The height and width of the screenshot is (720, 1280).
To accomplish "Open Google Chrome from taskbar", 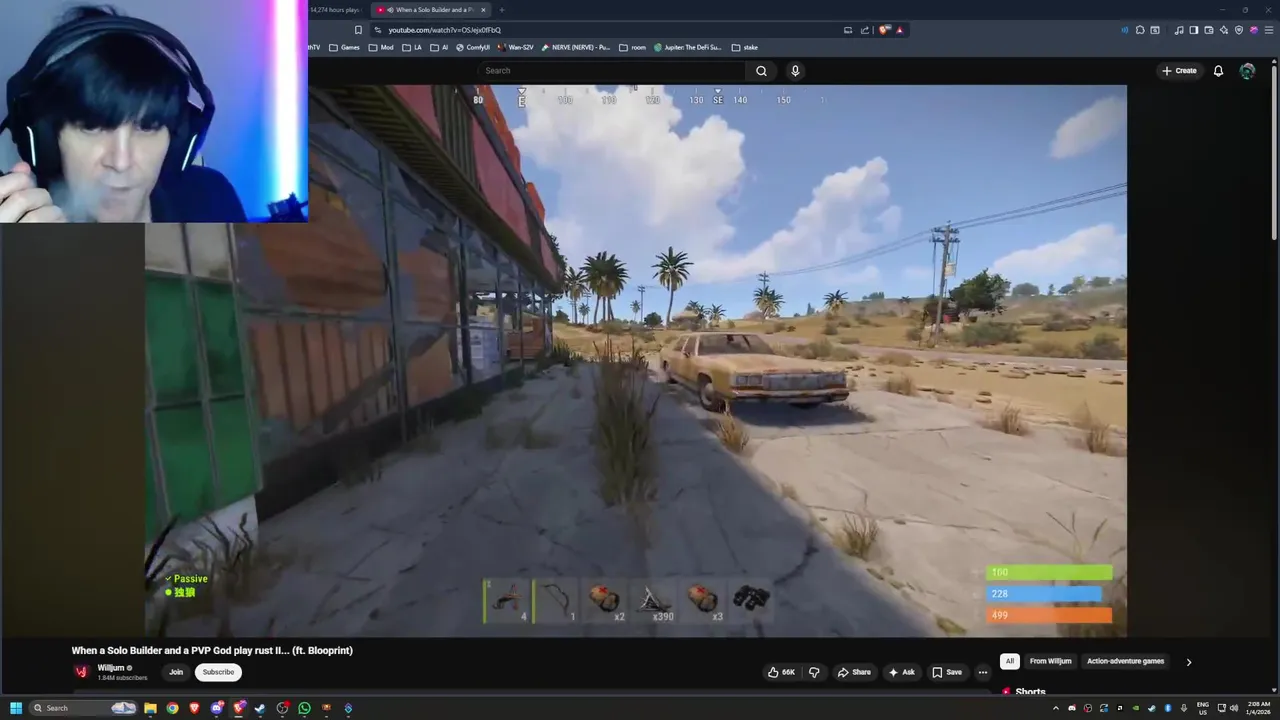I will 172,708.
